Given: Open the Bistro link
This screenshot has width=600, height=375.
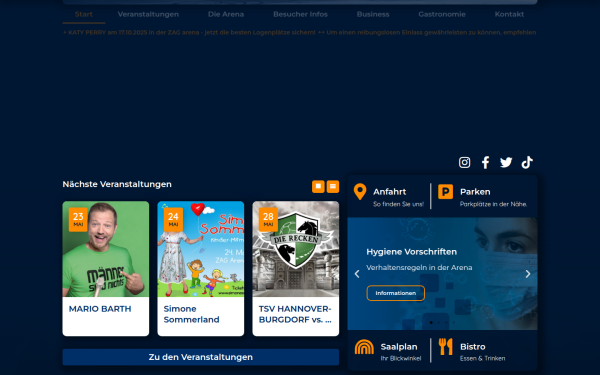Looking at the screenshot, I should coord(473,347).
